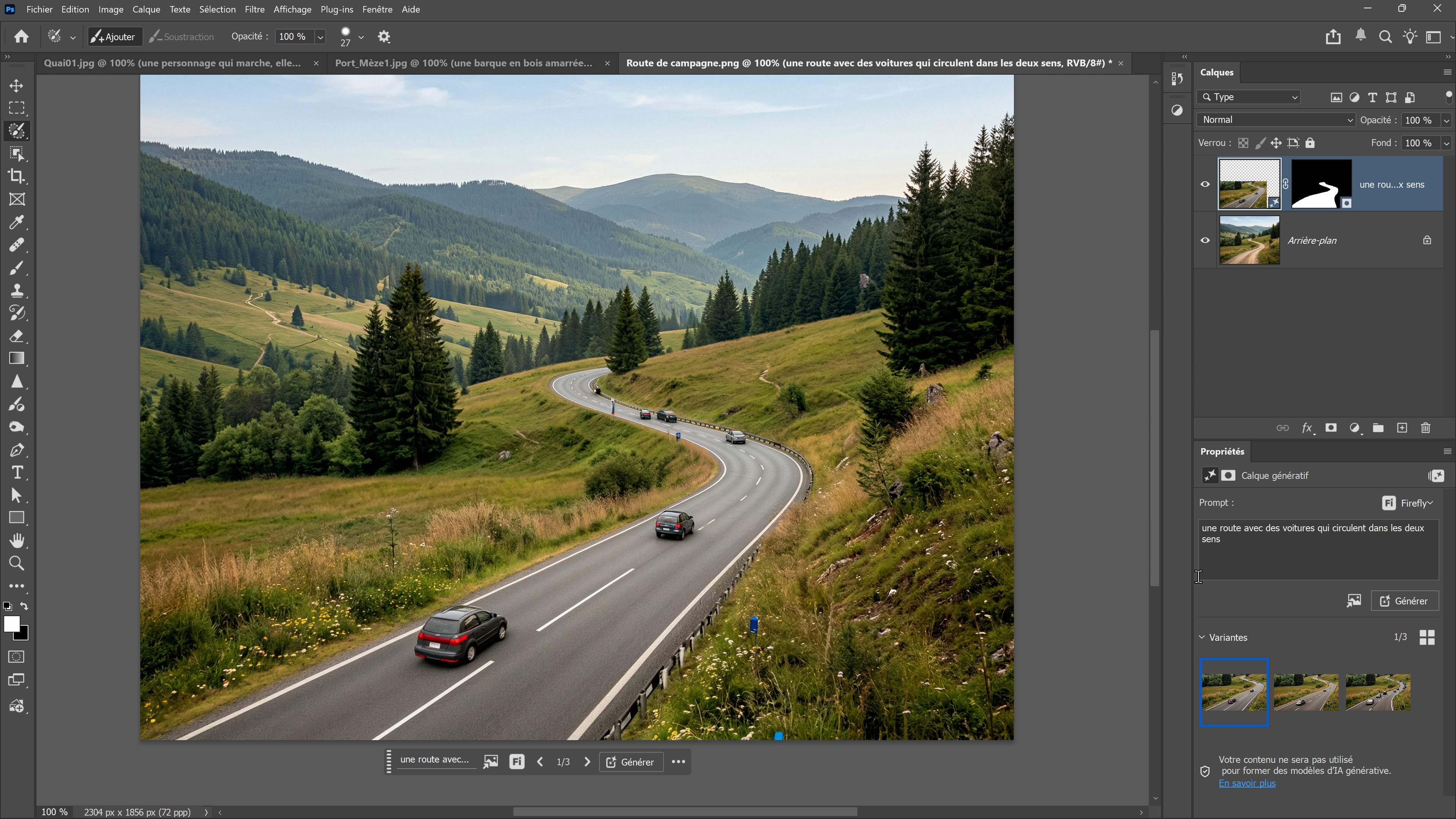
Task: Select the Zoom tool
Action: [17, 563]
